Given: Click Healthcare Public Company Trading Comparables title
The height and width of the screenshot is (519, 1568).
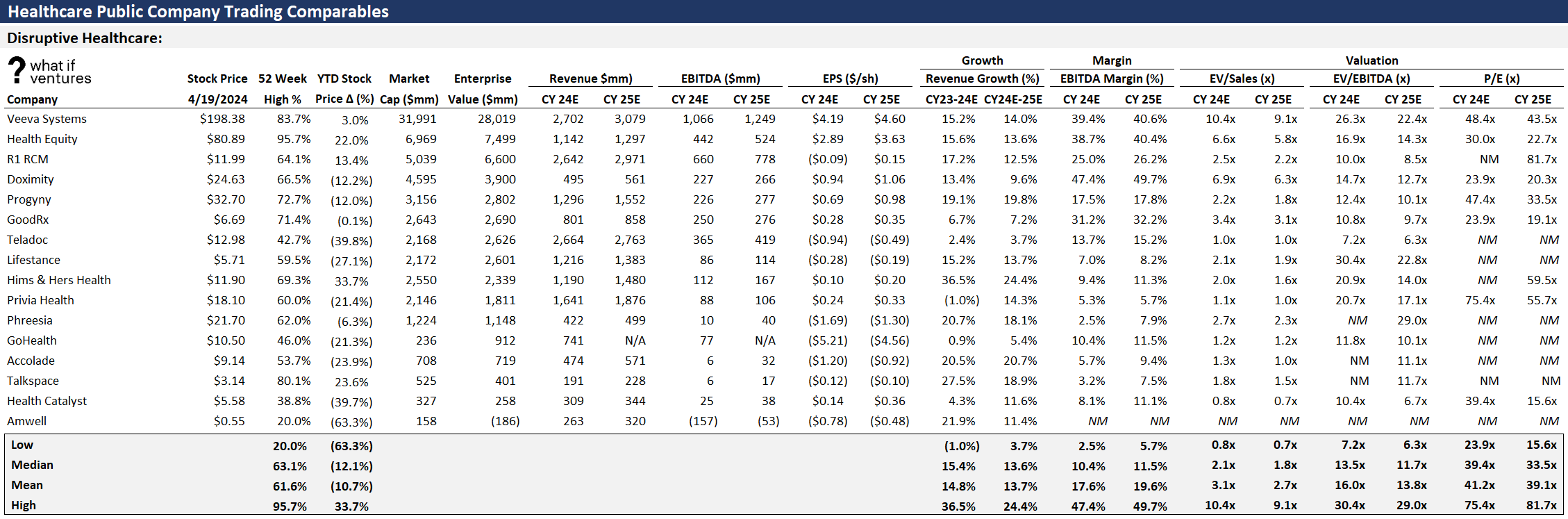Looking at the screenshot, I should click(x=198, y=12).
